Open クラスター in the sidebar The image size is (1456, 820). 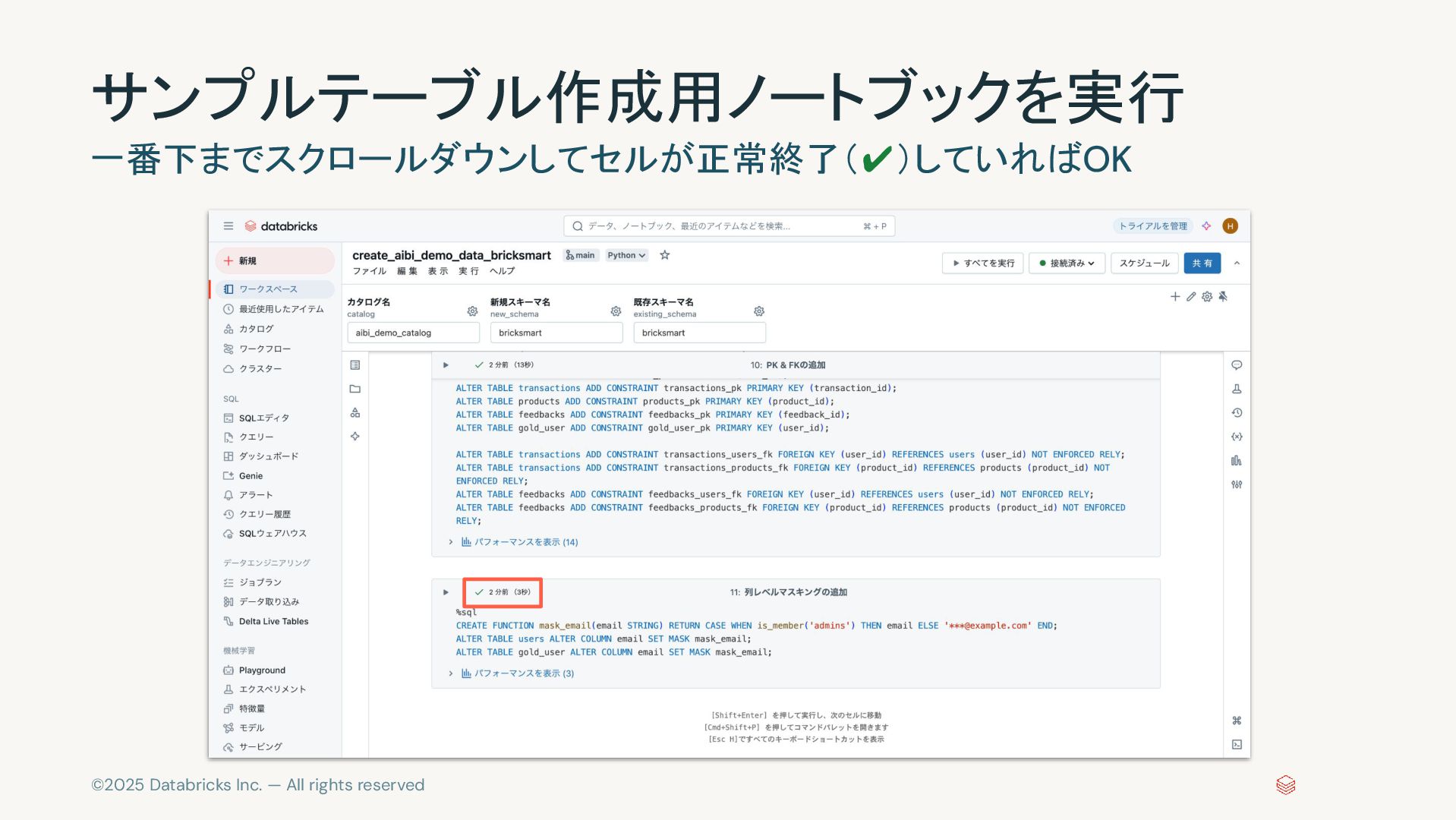[x=275, y=369]
